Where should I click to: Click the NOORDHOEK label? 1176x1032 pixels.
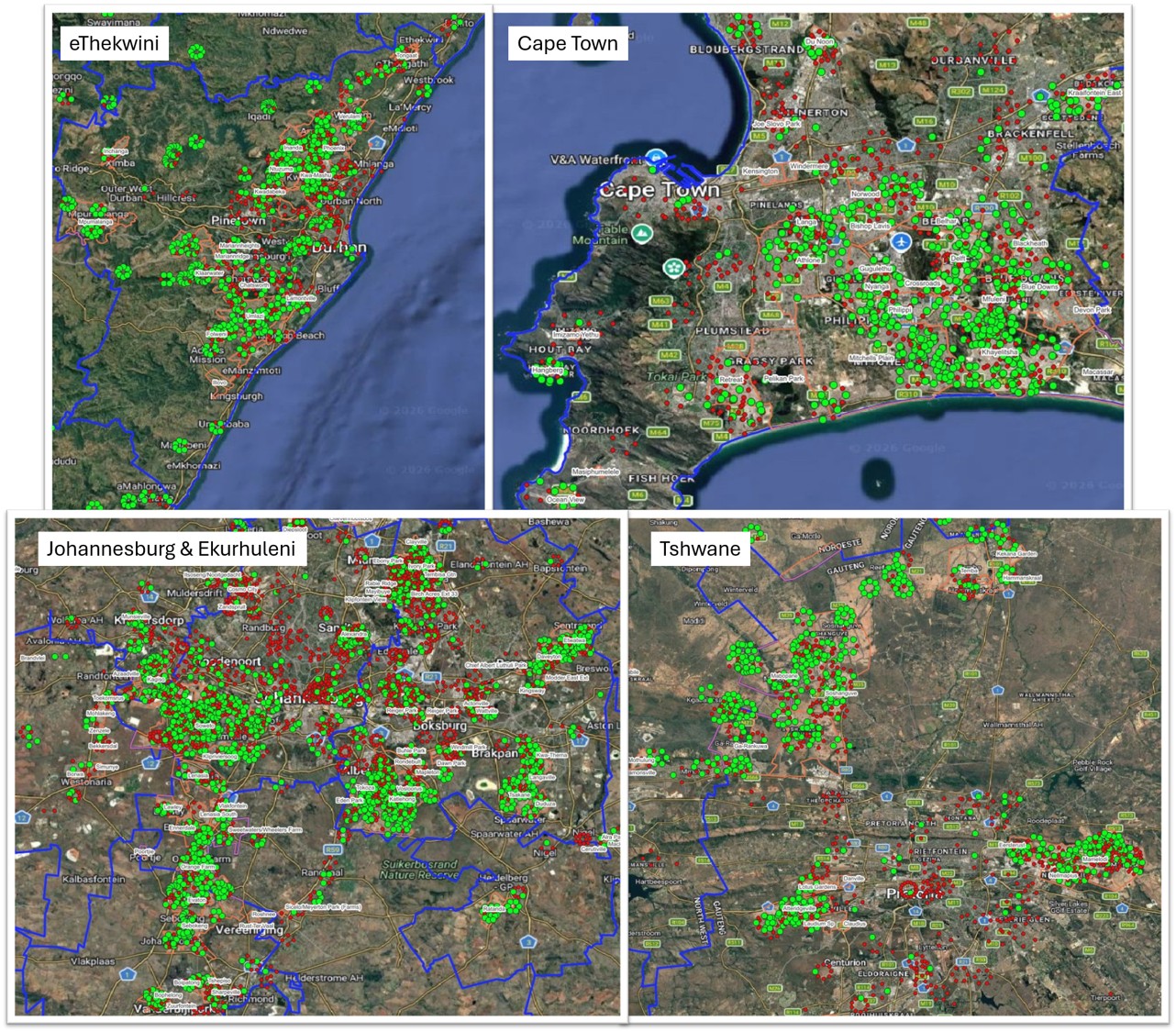[x=601, y=430]
